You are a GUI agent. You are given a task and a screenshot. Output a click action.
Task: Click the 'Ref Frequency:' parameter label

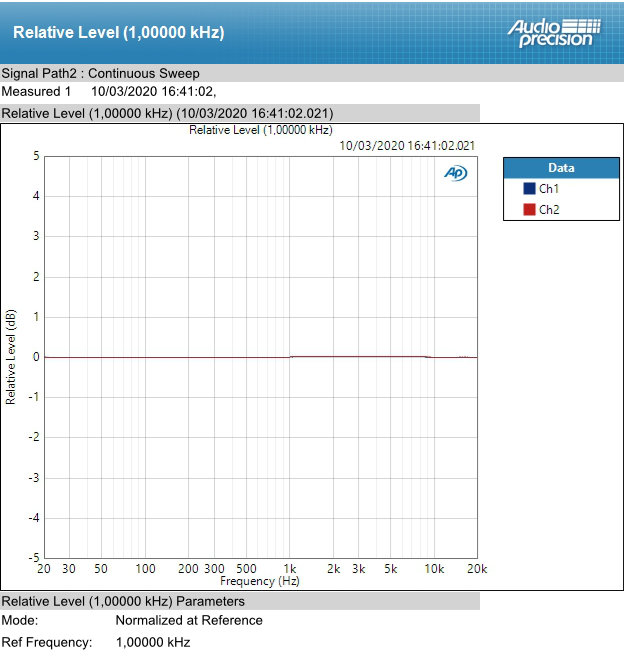(47, 642)
